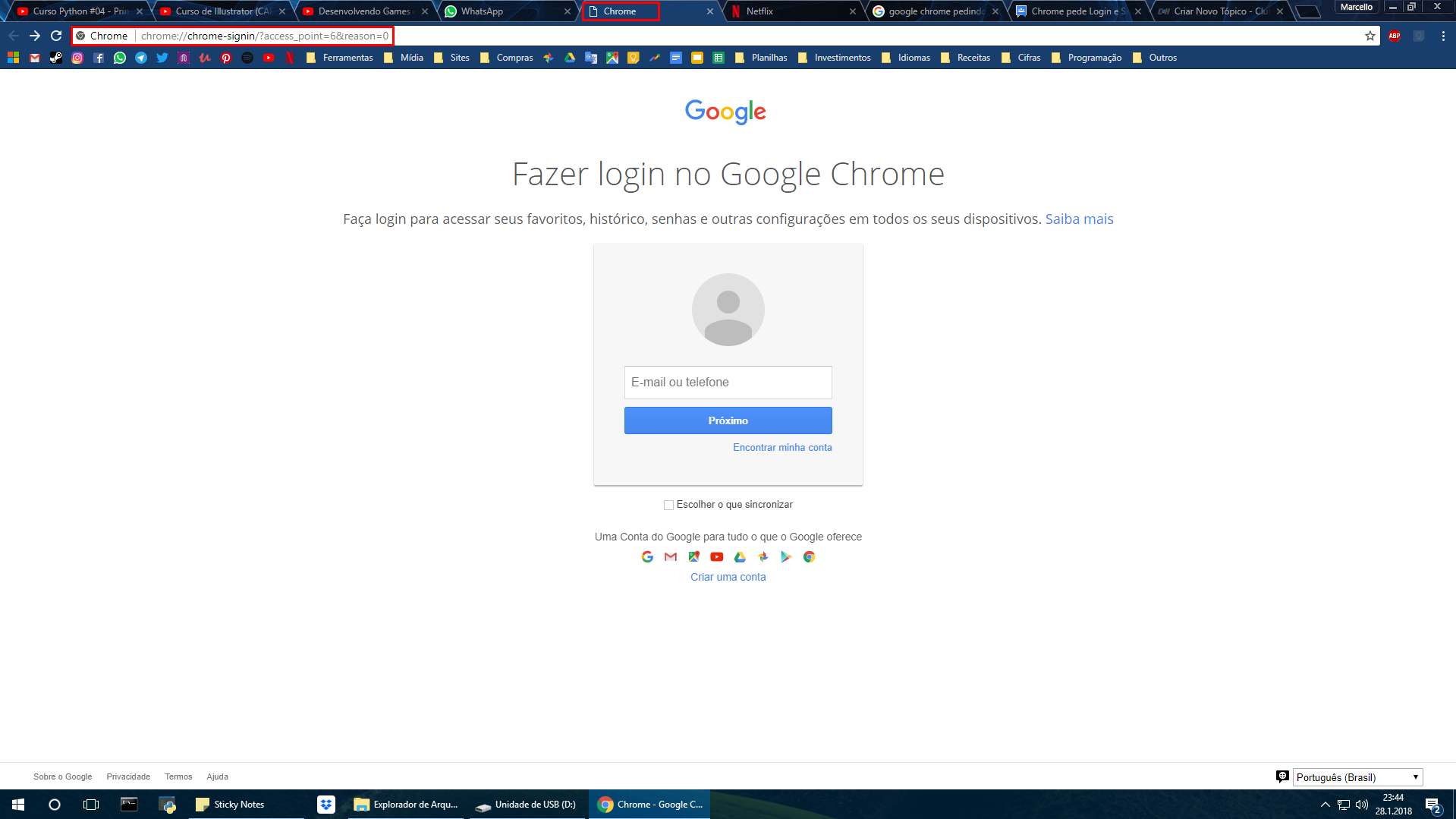Switch to the Netflix tab
The height and width of the screenshot is (819, 1456).
click(x=792, y=11)
